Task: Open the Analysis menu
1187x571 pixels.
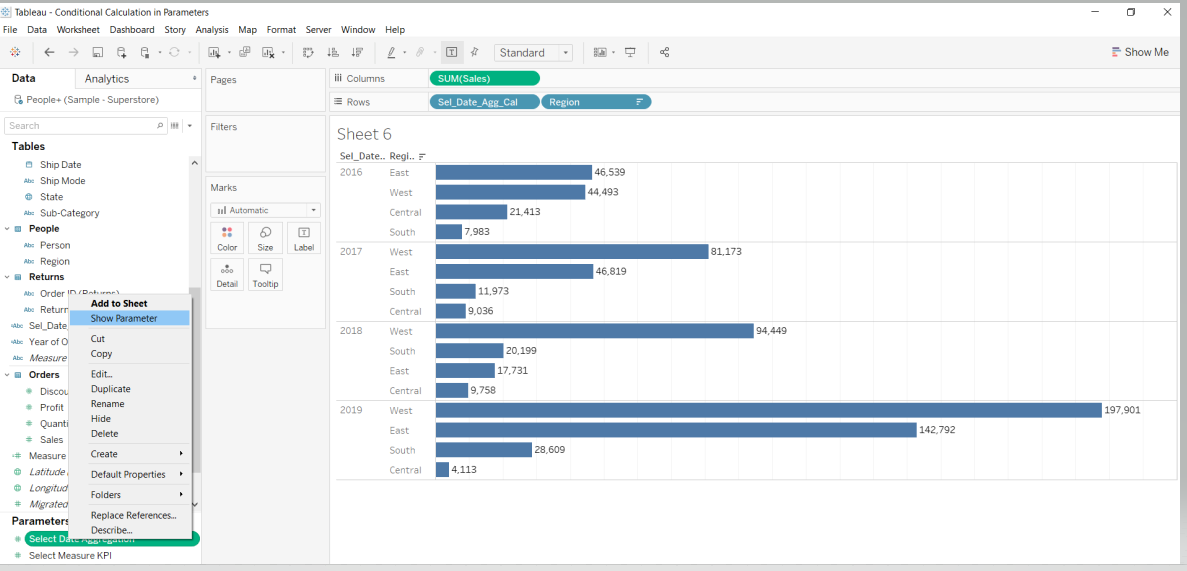Action: (212, 30)
